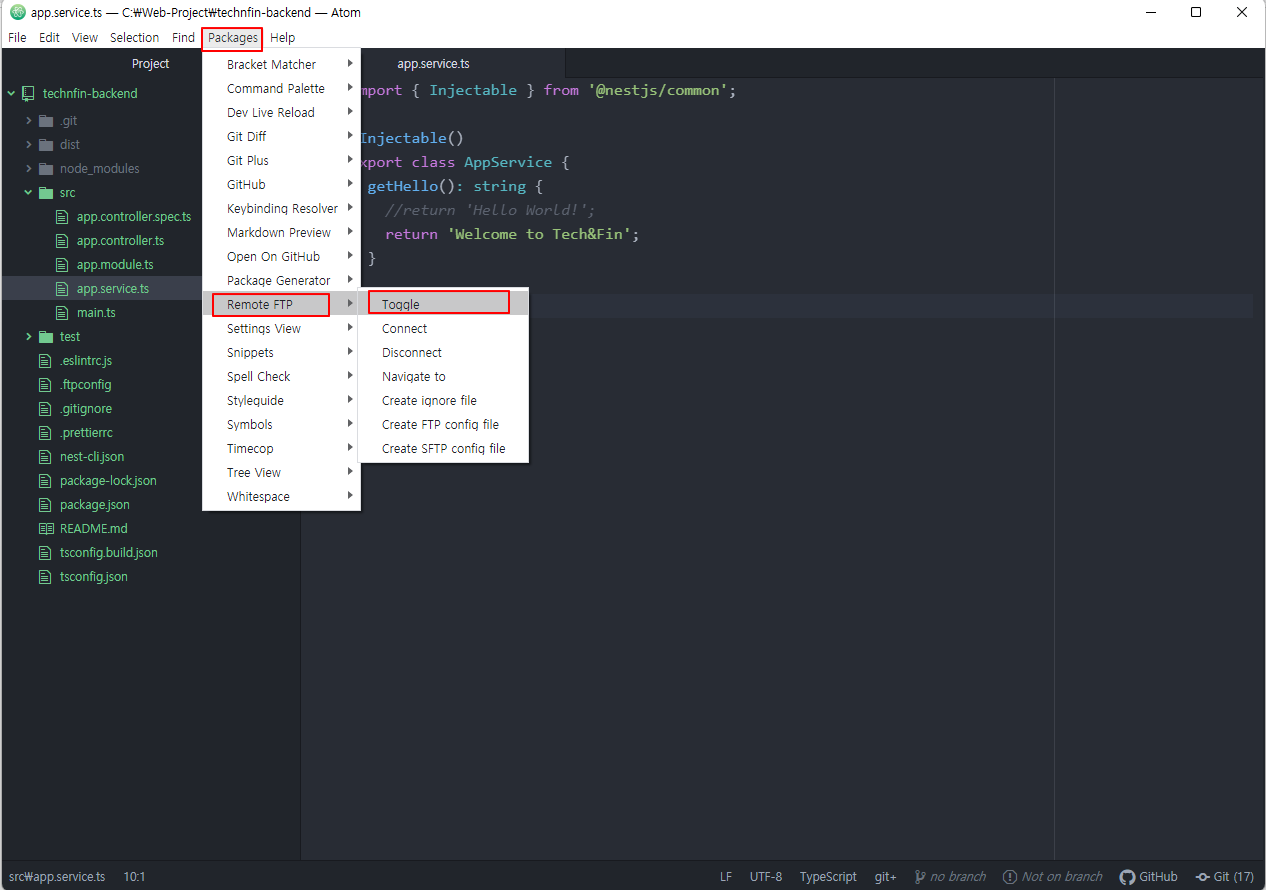1266x890 pixels.
Task: Select Create FTP config file
Action: (443, 424)
